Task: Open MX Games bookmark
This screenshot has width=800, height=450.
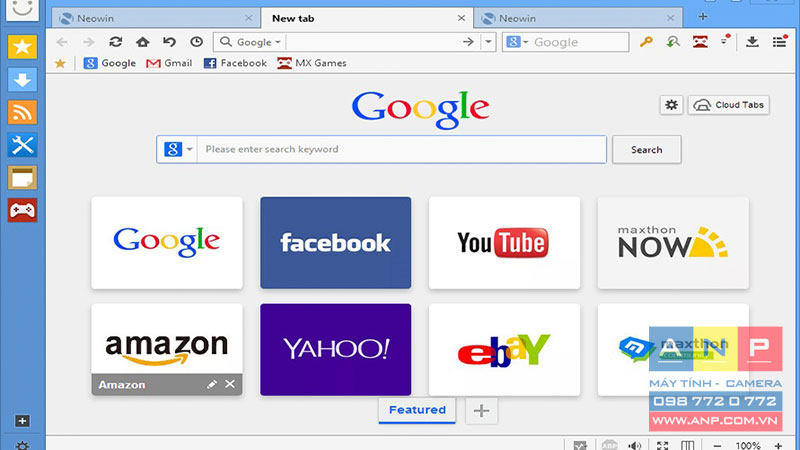Action: [312, 63]
